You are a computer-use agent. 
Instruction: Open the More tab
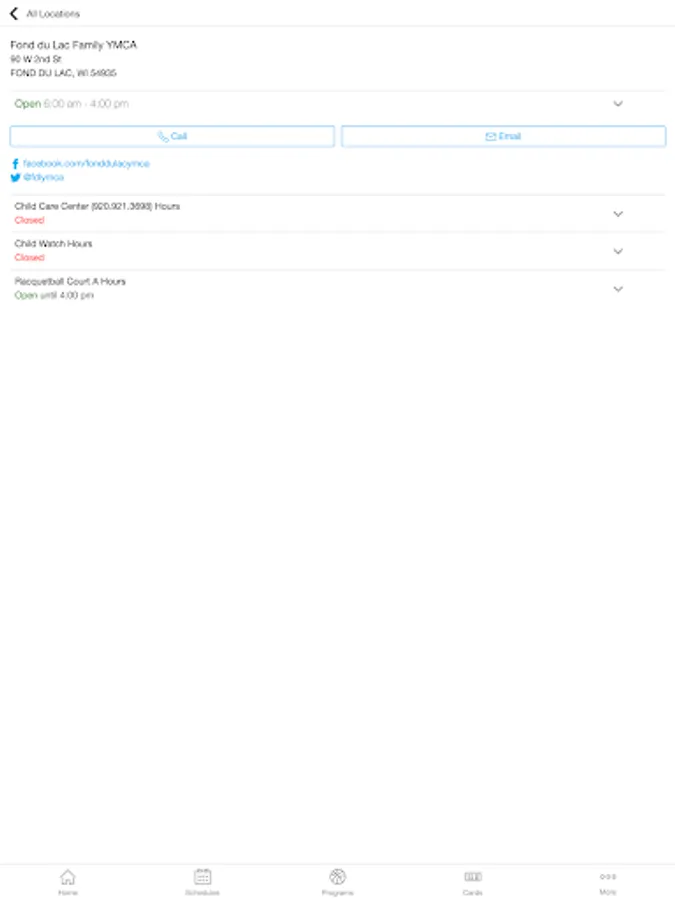pyautogui.click(x=608, y=882)
